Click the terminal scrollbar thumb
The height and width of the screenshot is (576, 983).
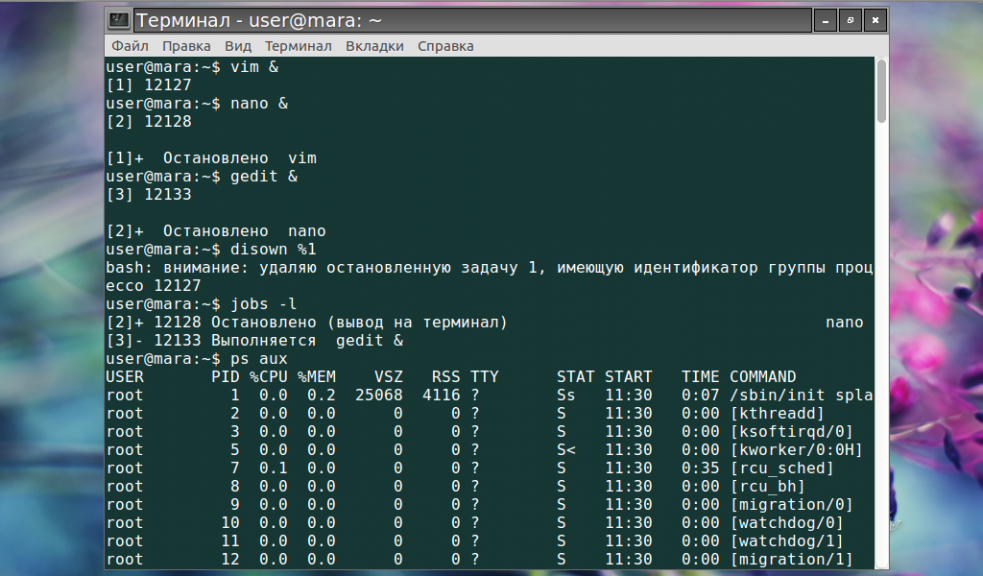pyautogui.click(x=881, y=91)
